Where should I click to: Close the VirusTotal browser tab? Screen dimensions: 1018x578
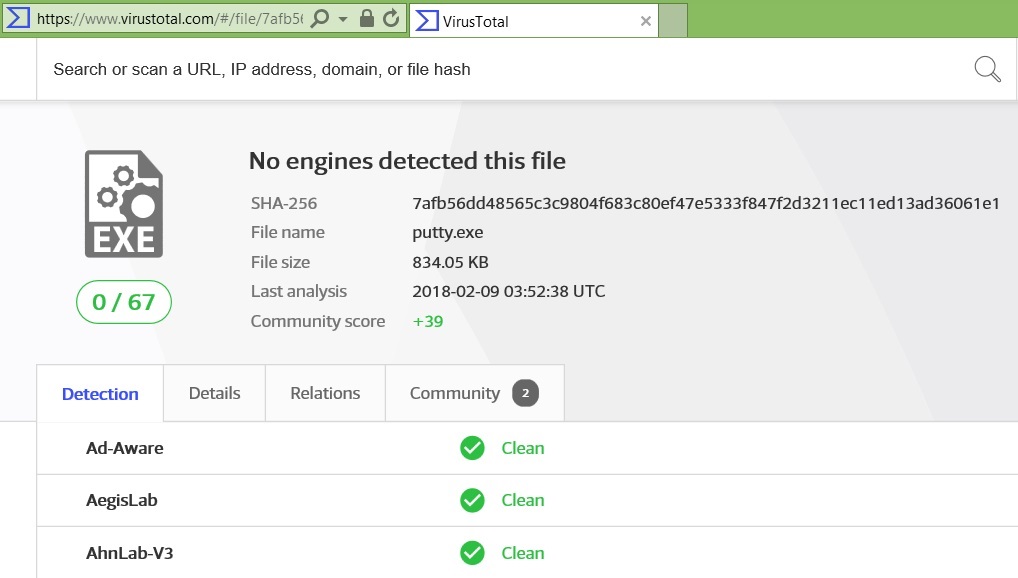[645, 21]
